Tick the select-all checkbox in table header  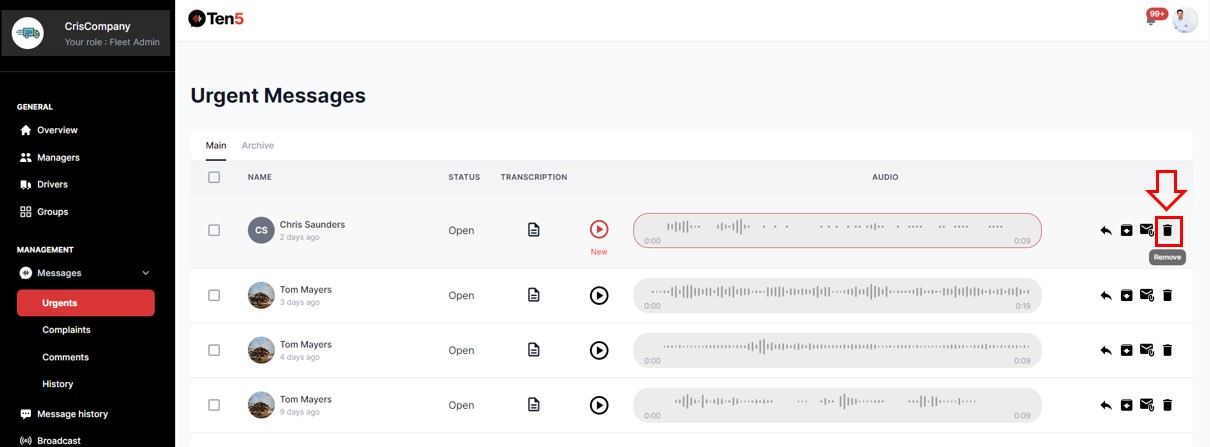[214, 177]
